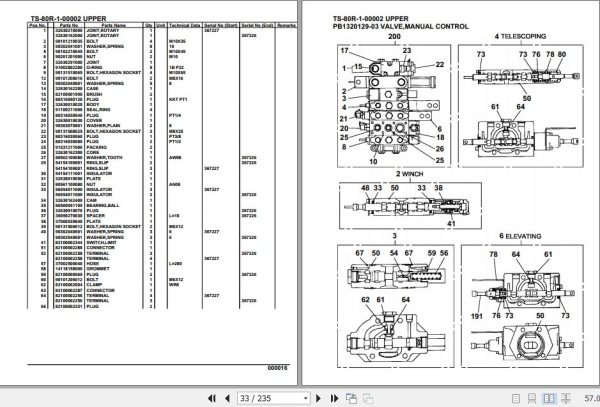
Task: Click the 'BRUSH' part name in row 15
Action: pyautogui.click(x=94, y=94)
